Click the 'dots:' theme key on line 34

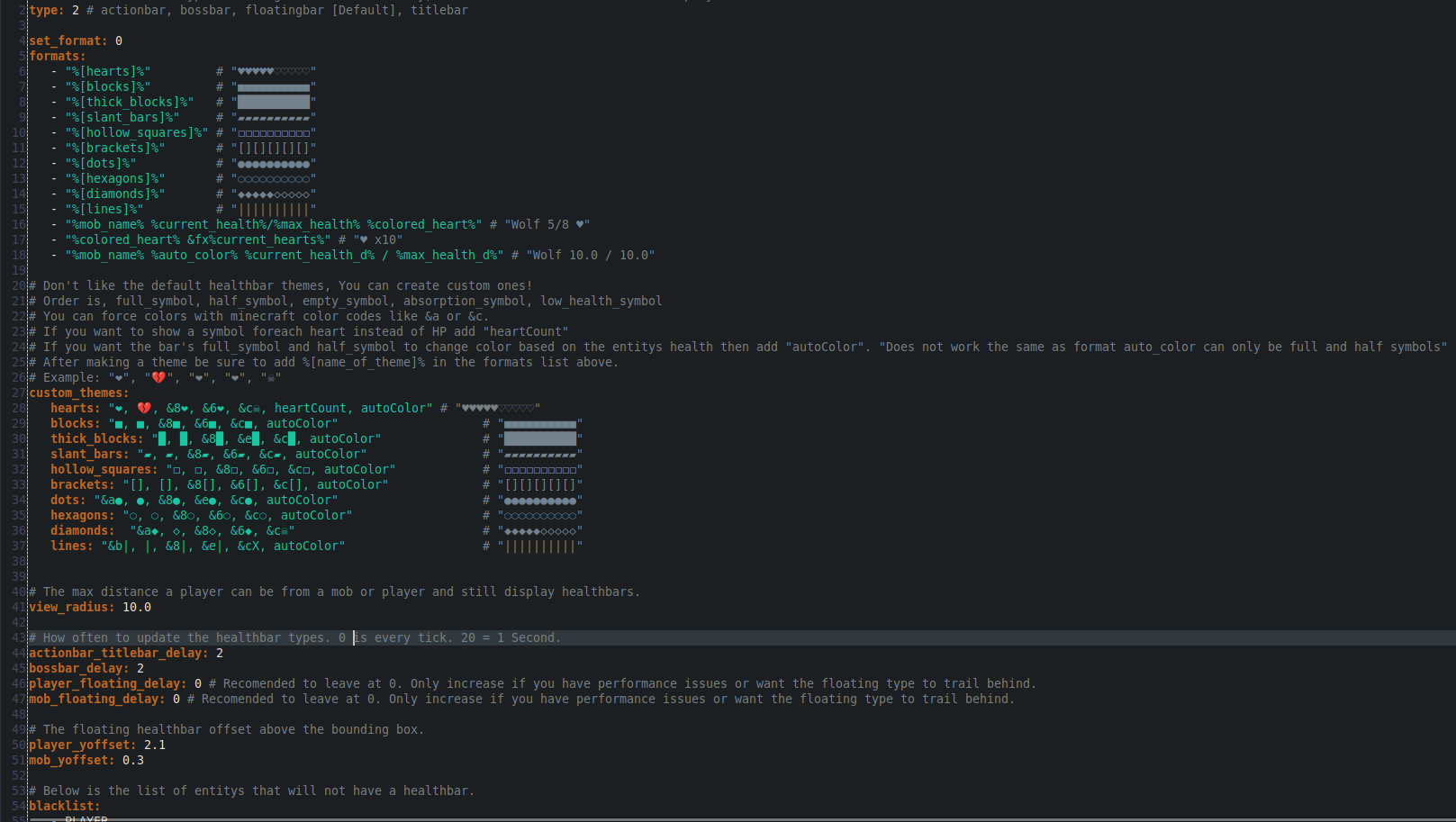tap(68, 500)
